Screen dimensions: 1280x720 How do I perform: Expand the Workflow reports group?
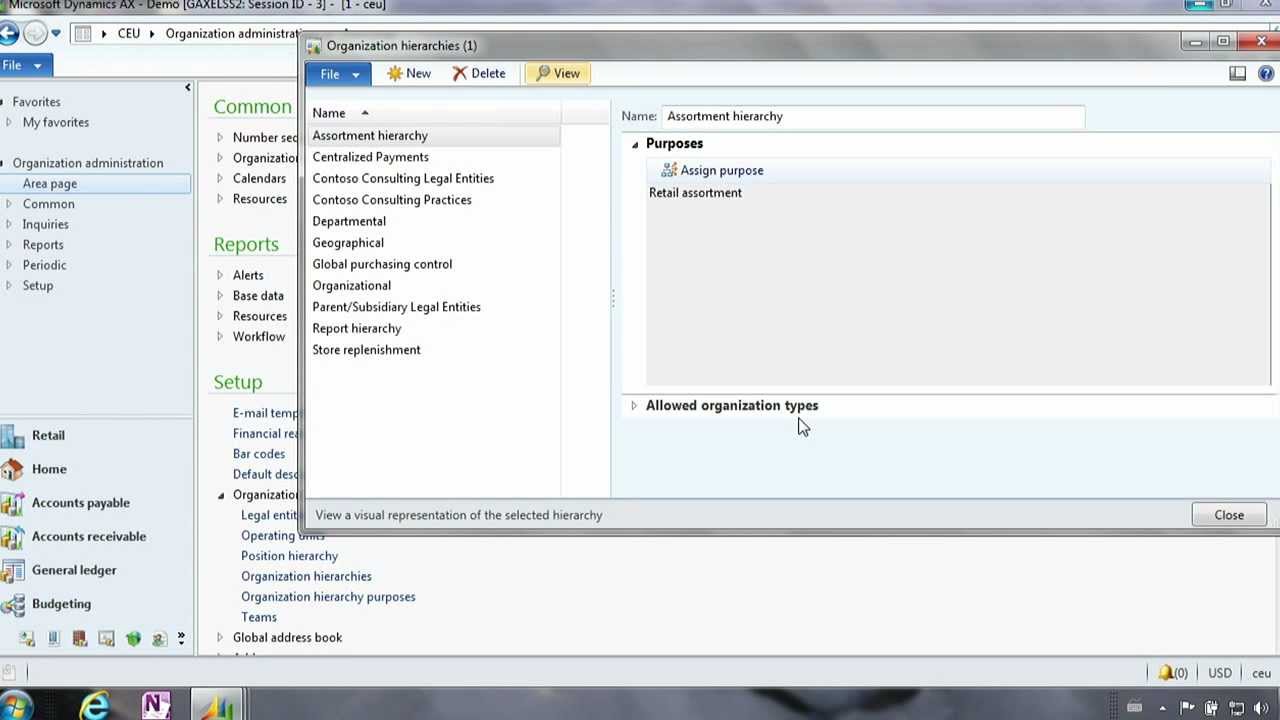[x=220, y=337]
